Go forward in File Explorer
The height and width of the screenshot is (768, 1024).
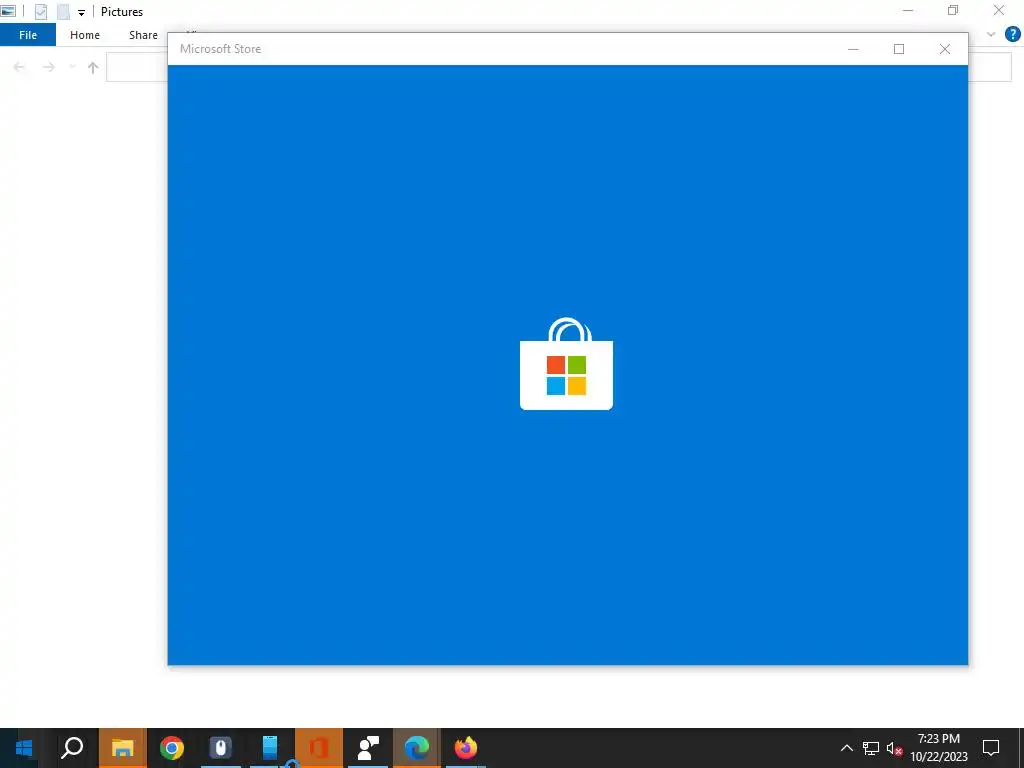tap(48, 67)
